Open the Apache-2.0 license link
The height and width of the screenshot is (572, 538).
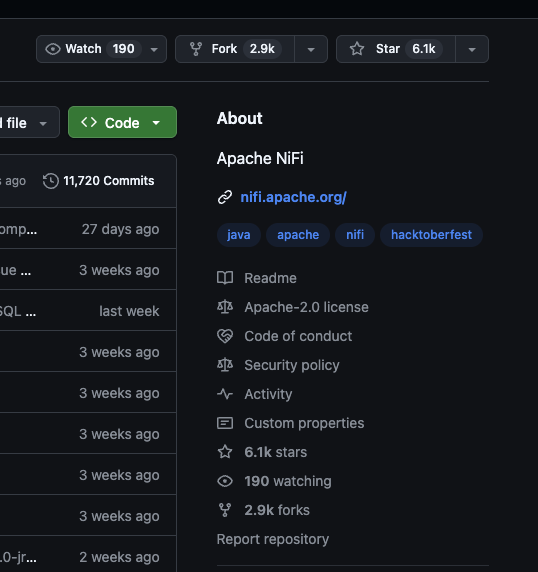[x=306, y=307]
